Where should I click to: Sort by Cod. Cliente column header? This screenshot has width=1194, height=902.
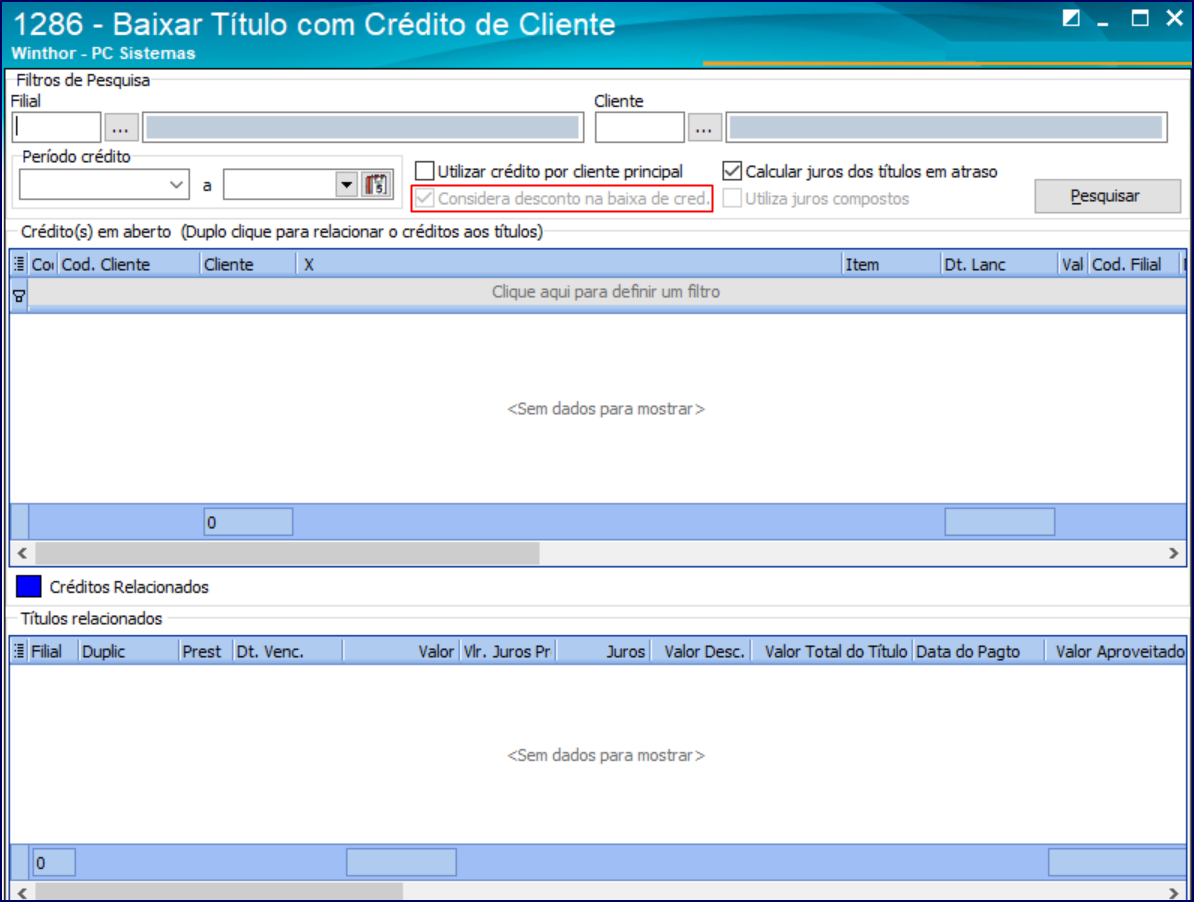click(129, 265)
